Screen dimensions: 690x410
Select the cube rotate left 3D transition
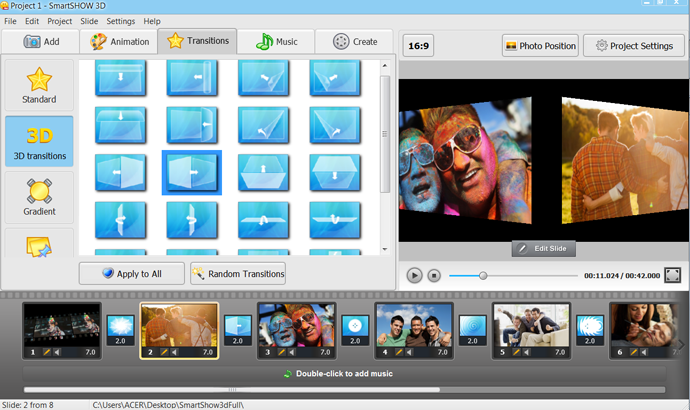(120, 172)
